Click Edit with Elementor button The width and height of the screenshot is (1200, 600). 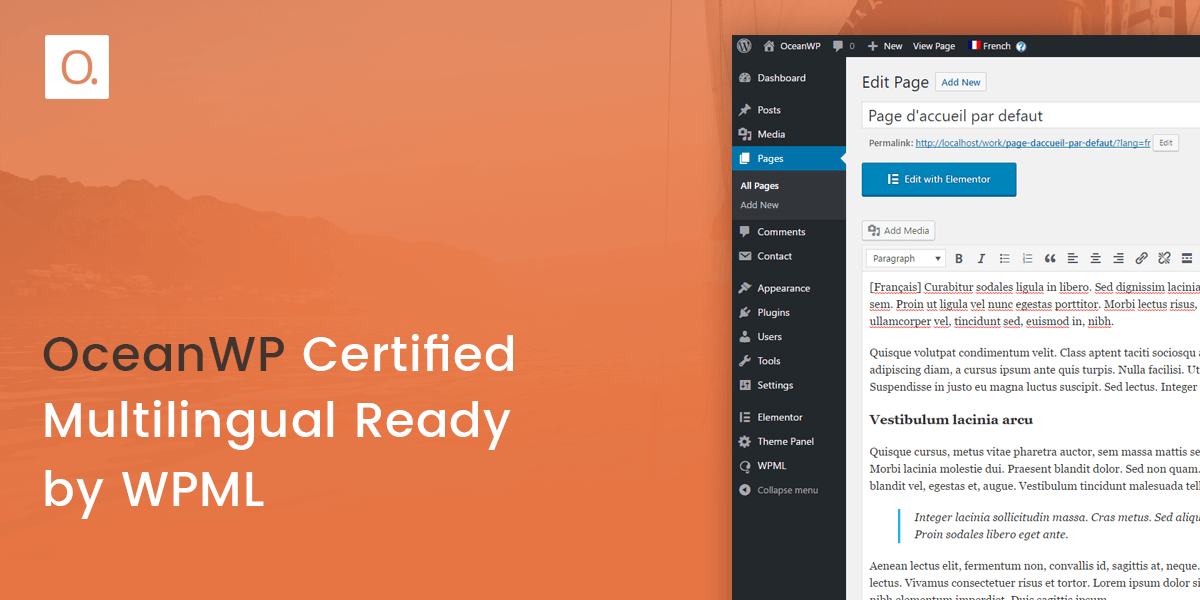pyautogui.click(x=939, y=180)
